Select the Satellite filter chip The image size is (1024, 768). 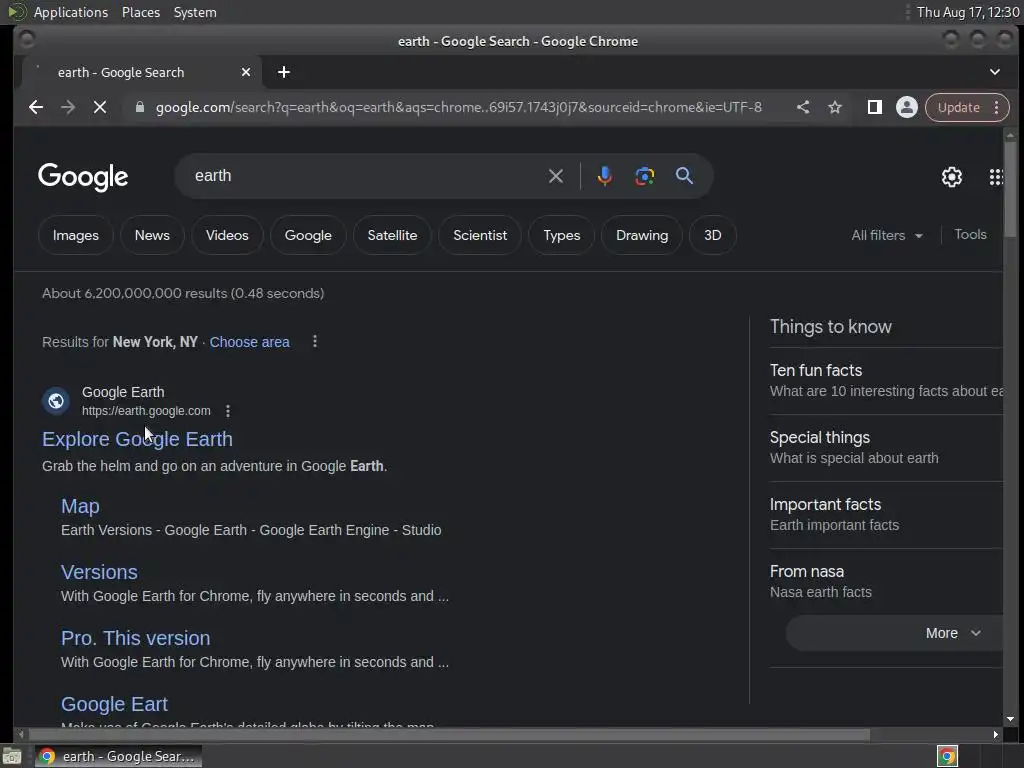392,235
